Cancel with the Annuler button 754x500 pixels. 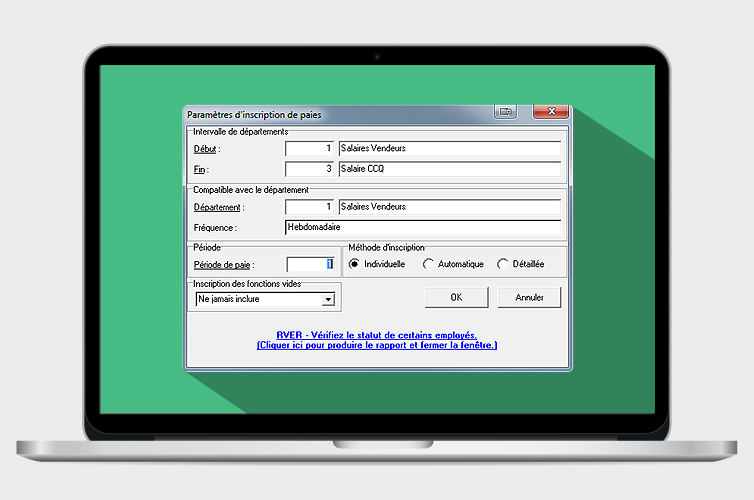tap(529, 298)
